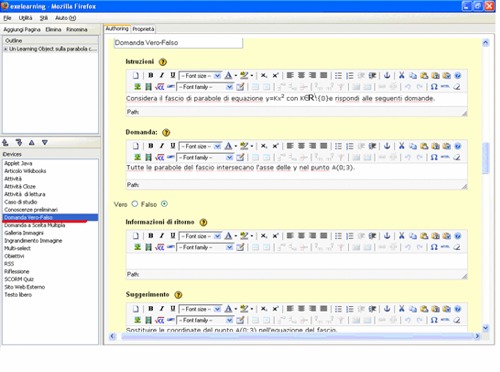Select Domanda a Scelta Multipla device
The image size is (500, 372).
35,225
